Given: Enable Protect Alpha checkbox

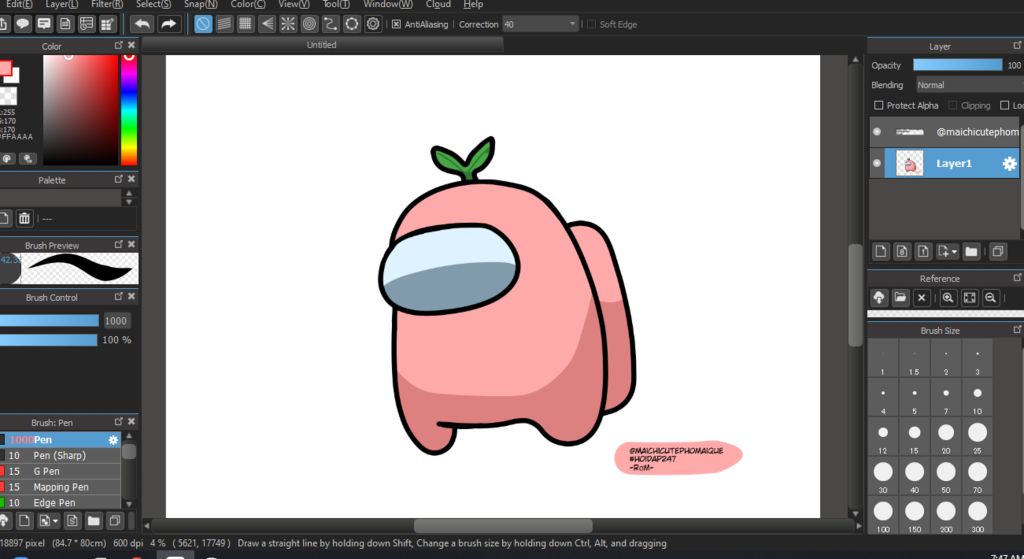Looking at the screenshot, I should tap(878, 105).
